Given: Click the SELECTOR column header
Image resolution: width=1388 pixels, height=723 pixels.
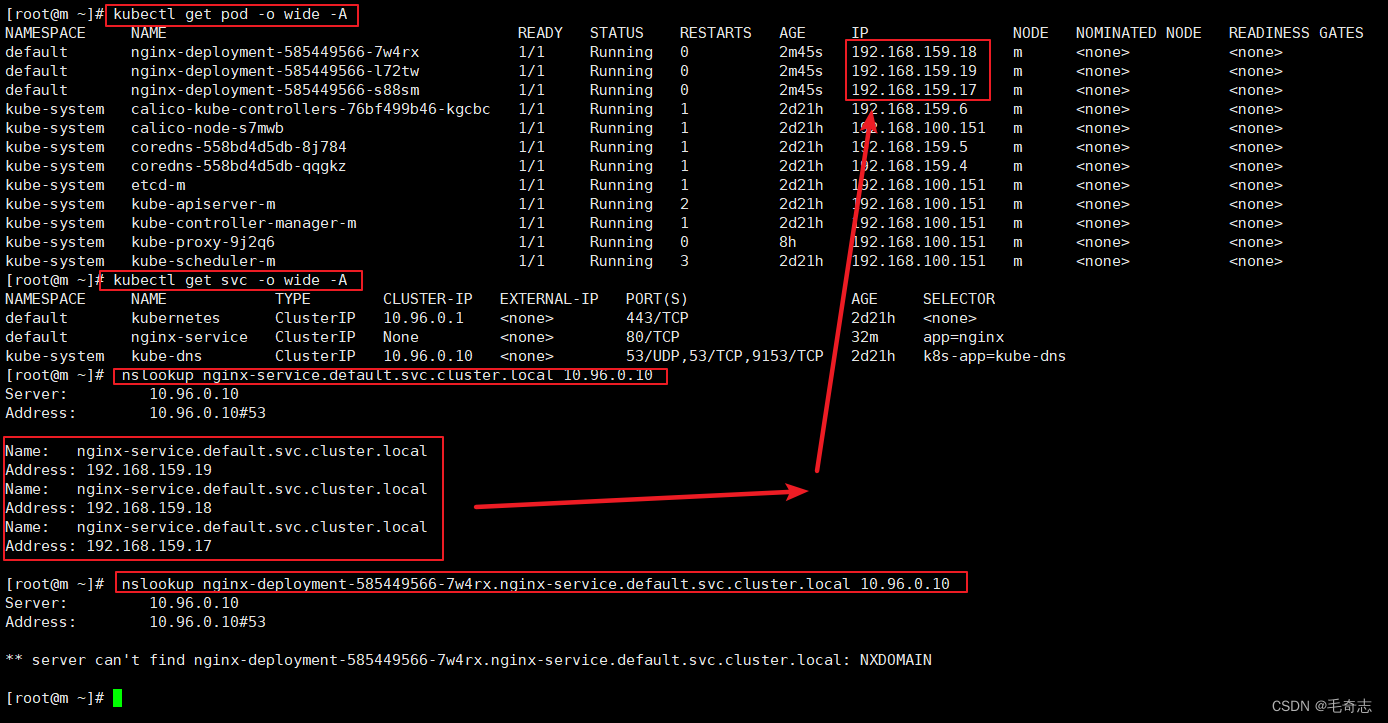Looking at the screenshot, I should pos(959,299).
